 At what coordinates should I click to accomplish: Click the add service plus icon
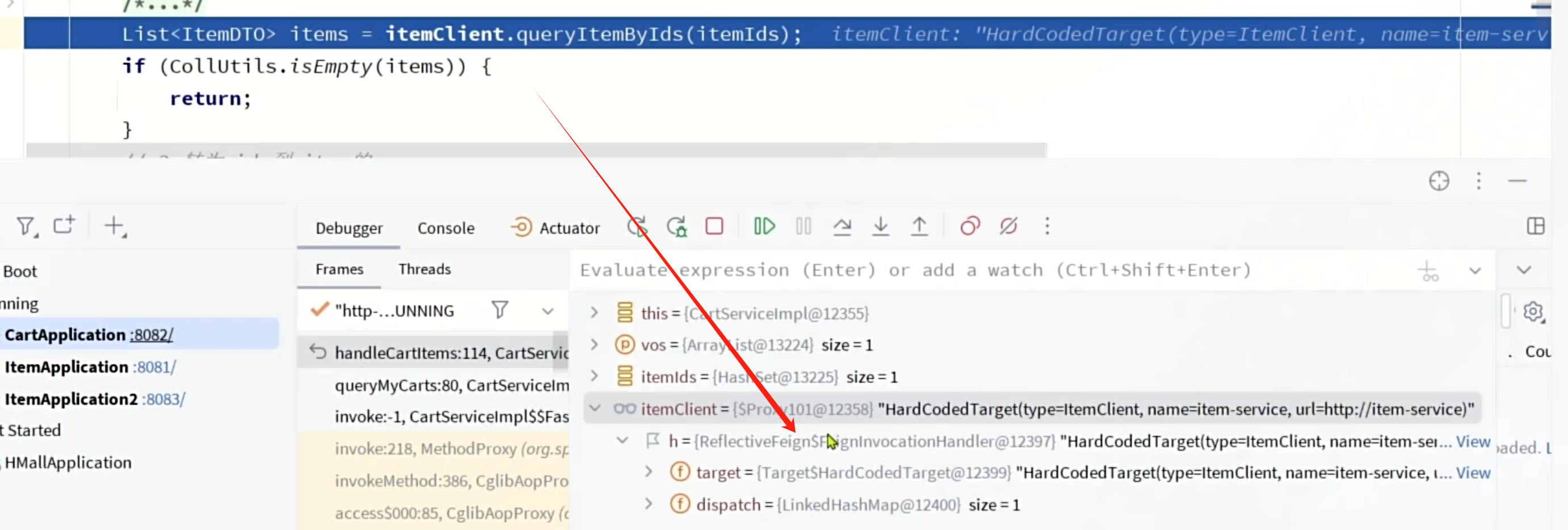tap(114, 226)
